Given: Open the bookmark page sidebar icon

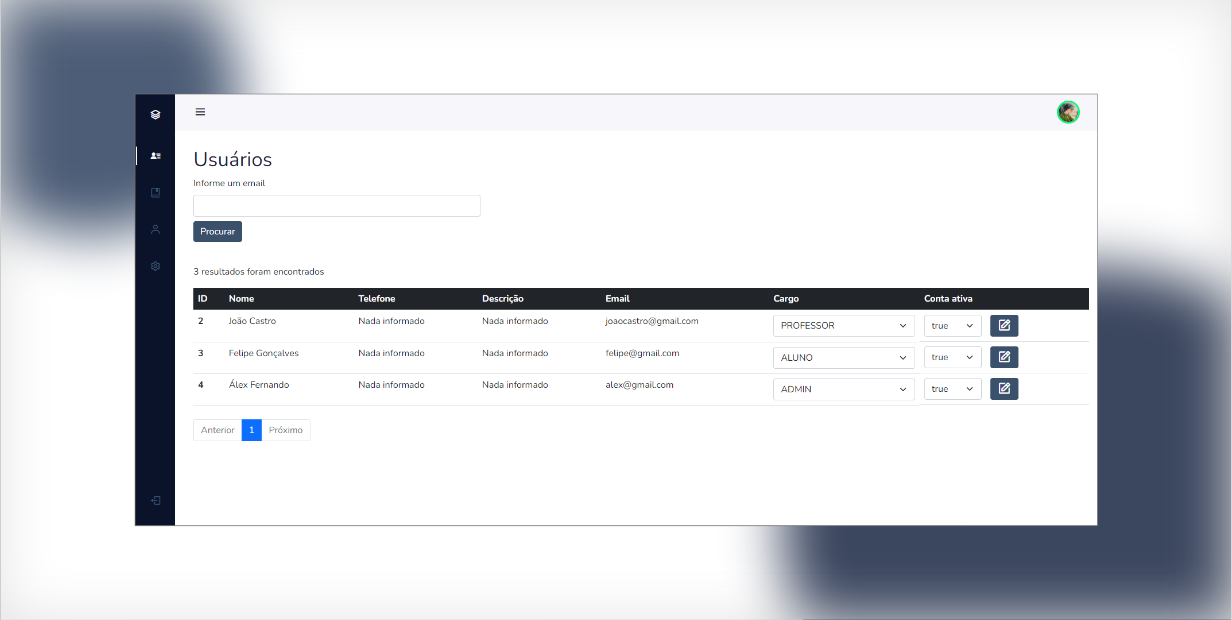Looking at the screenshot, I should (x=155, y=192).
